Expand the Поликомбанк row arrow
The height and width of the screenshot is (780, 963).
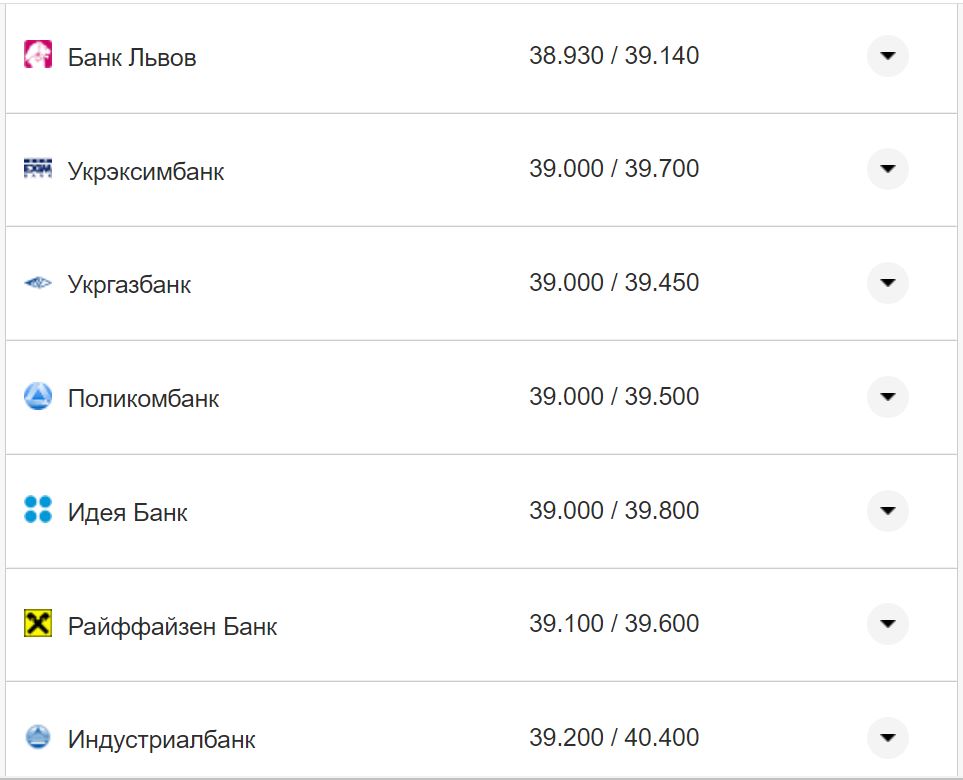pos(887,397)
